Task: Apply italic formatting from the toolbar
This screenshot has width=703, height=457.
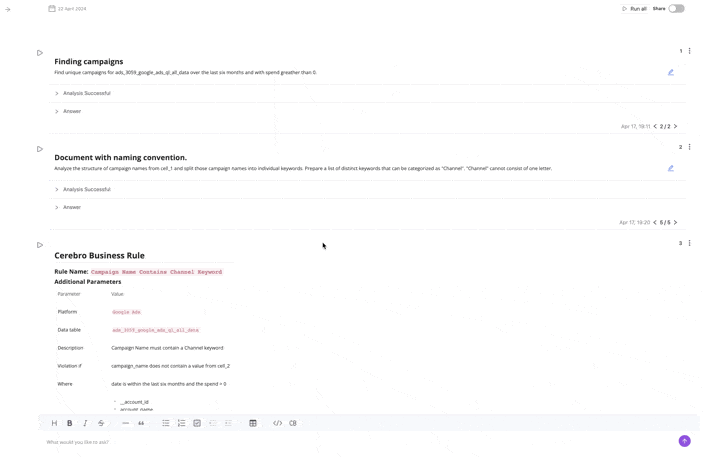Action: point(85,423)
